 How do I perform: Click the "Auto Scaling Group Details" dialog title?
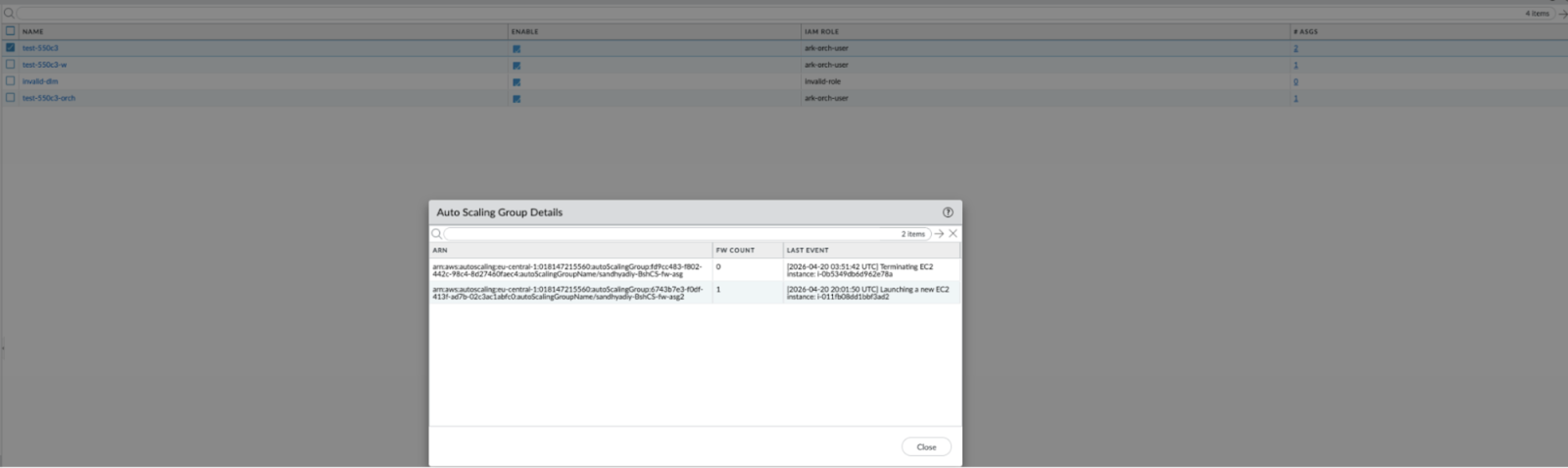[499, 212]
